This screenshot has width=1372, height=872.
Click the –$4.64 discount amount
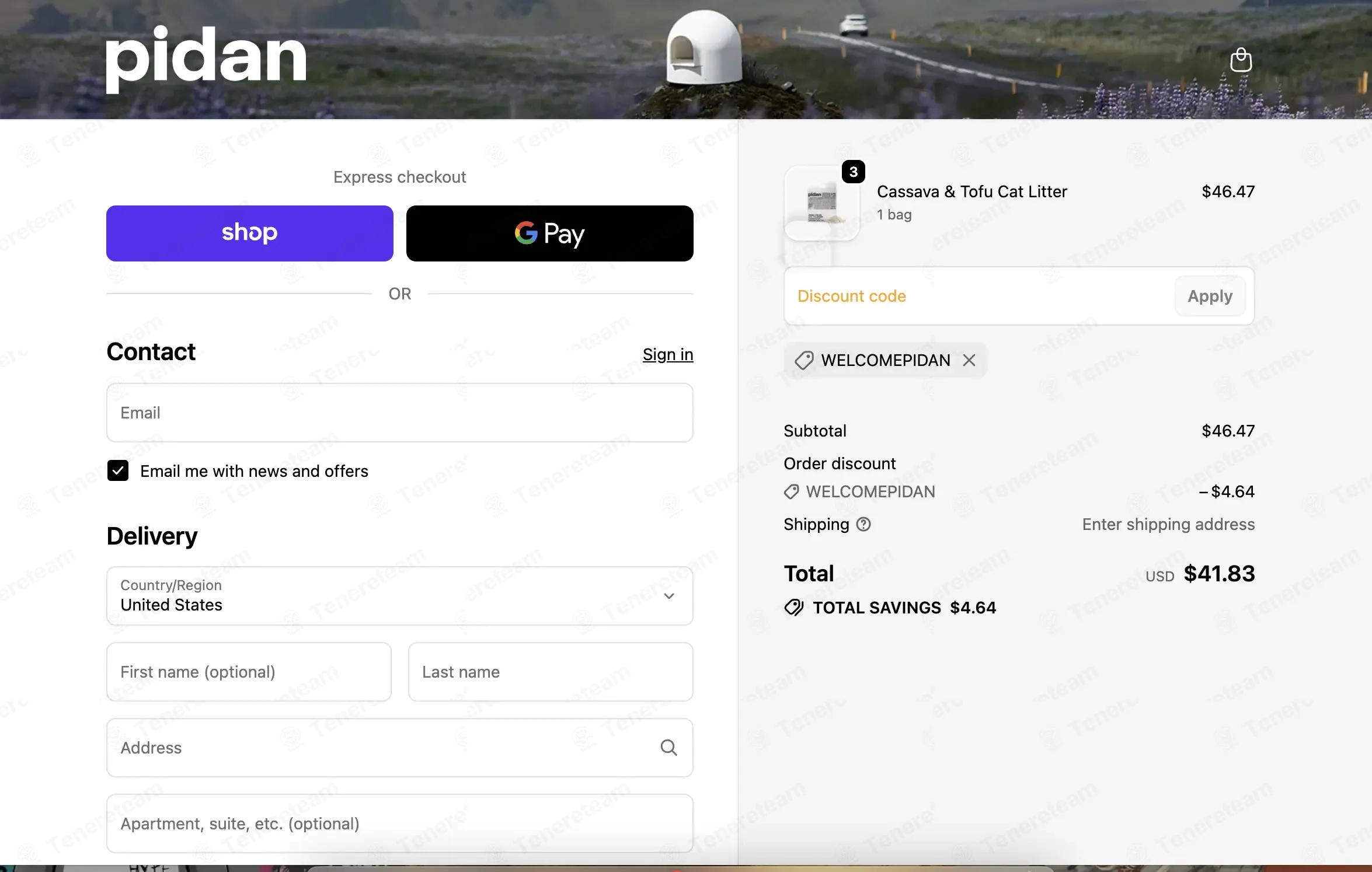pos(1227,491)
